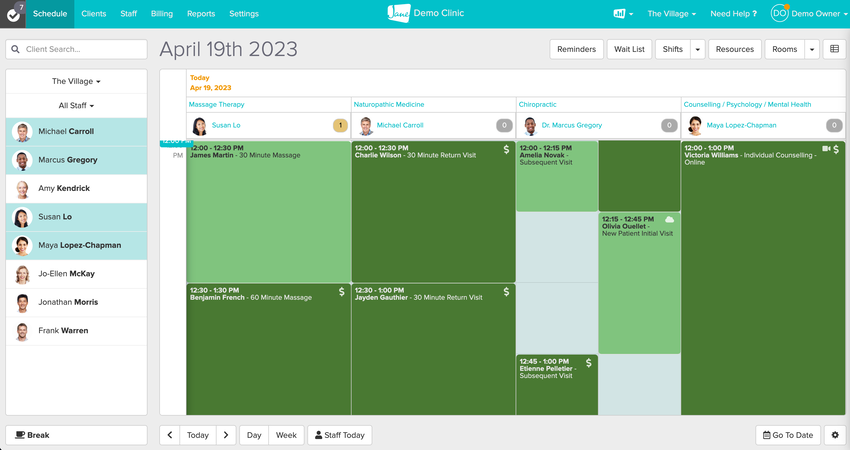Screen dimensions: 850x450
Task: Click video camera icon on Victoria Williams appointment
Action: tap(826, 149)
